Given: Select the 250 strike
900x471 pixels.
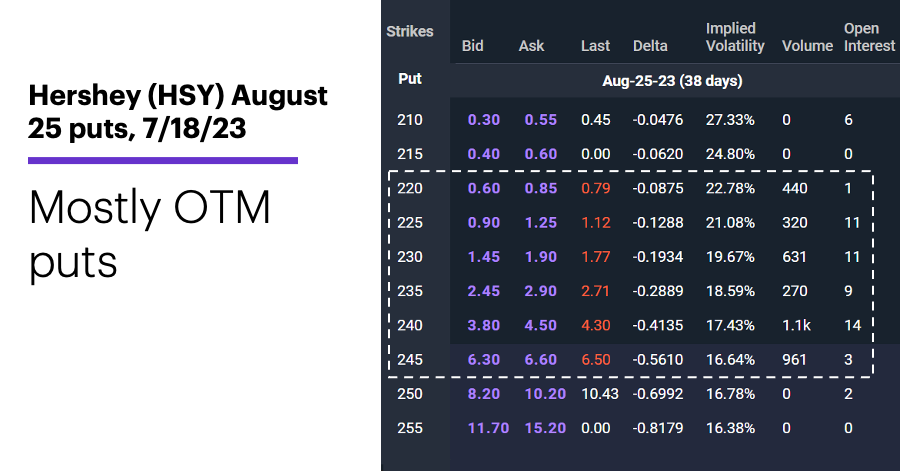Looking at the screenshot, I should (x=410, y=394).
